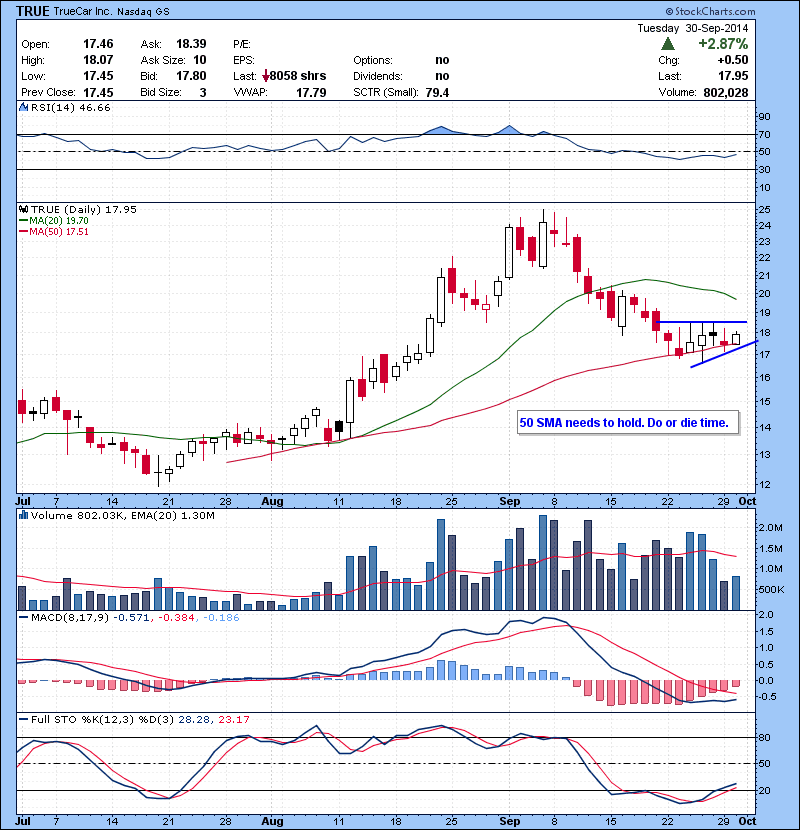The height and width of the screenshot is (830, 800).
Task: Click the Bid value 17.80
Action: click(x=191, y=76)
